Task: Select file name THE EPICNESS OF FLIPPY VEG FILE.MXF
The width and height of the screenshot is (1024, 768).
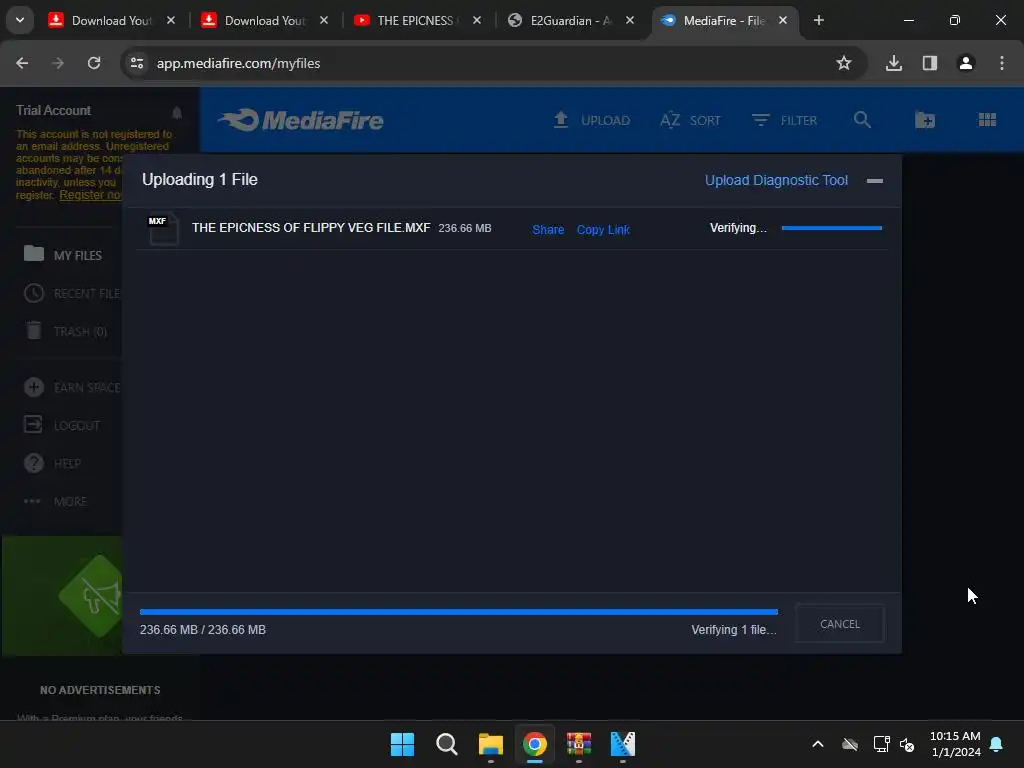Action: point(311,228)
